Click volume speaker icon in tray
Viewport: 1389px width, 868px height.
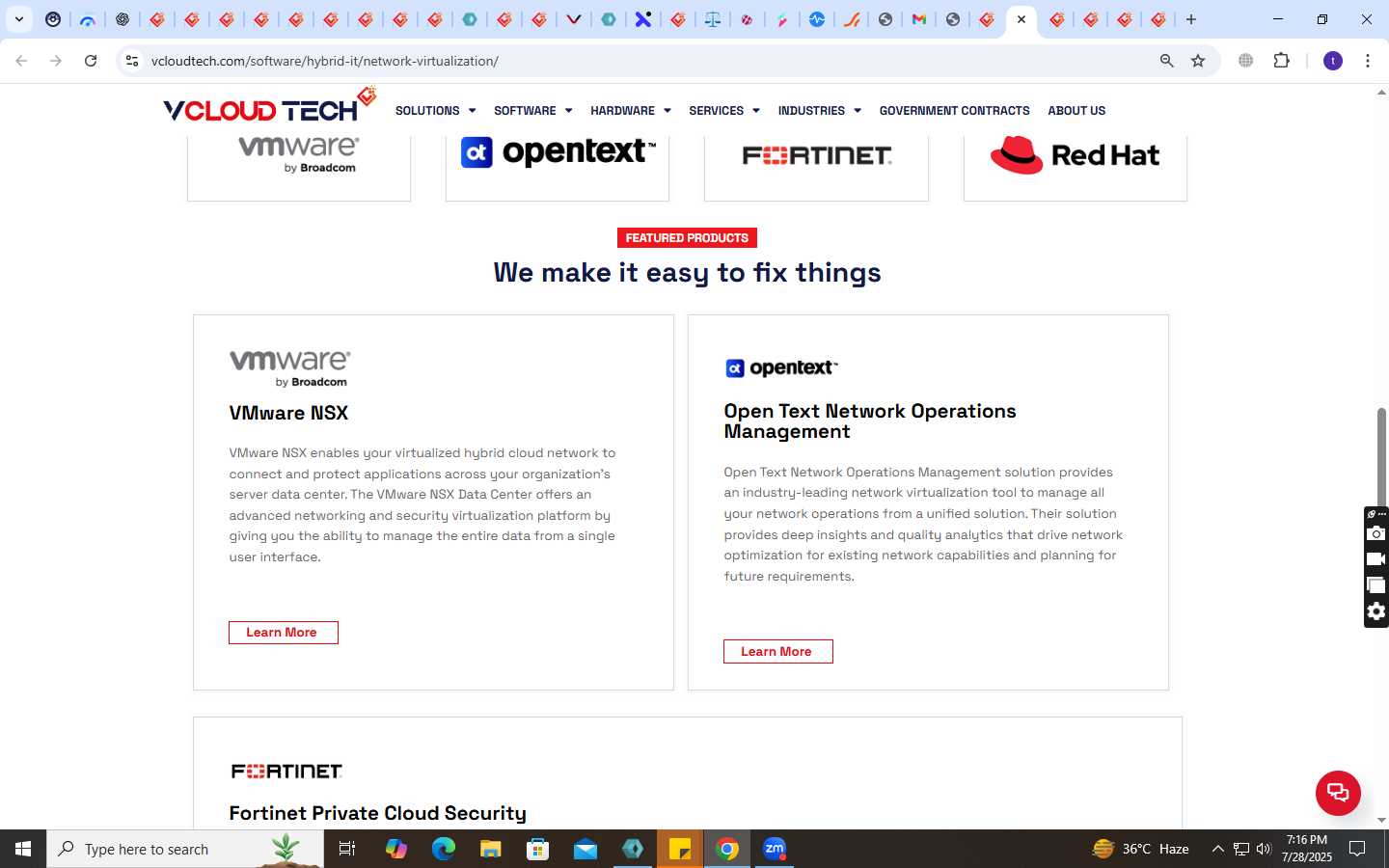(1264, 849)
